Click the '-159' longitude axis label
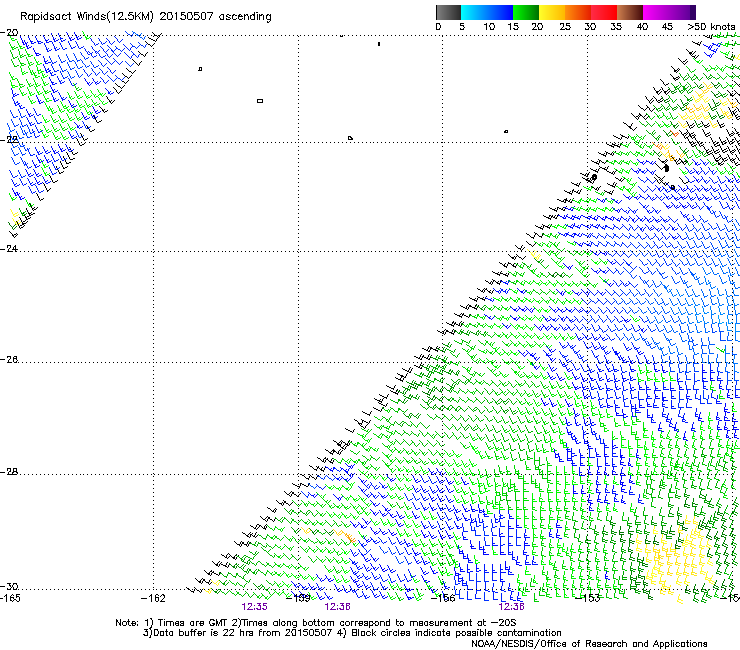This screenshot has height=650, width=740. pyautogui.click(x=298, y=598)
